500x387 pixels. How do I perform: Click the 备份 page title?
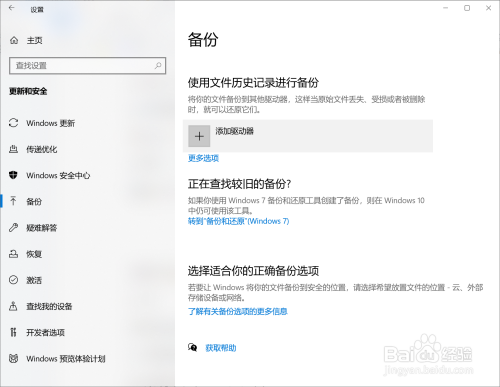(203, 40)
